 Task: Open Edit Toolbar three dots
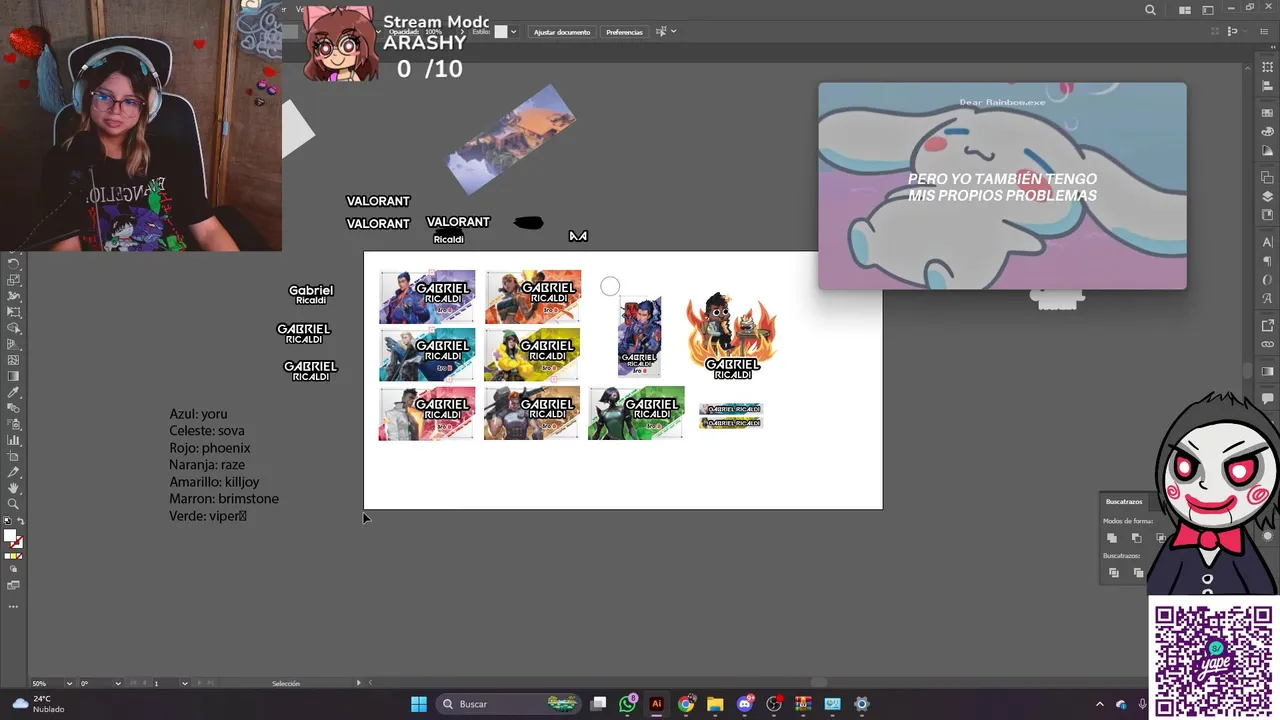coord(14,607)
